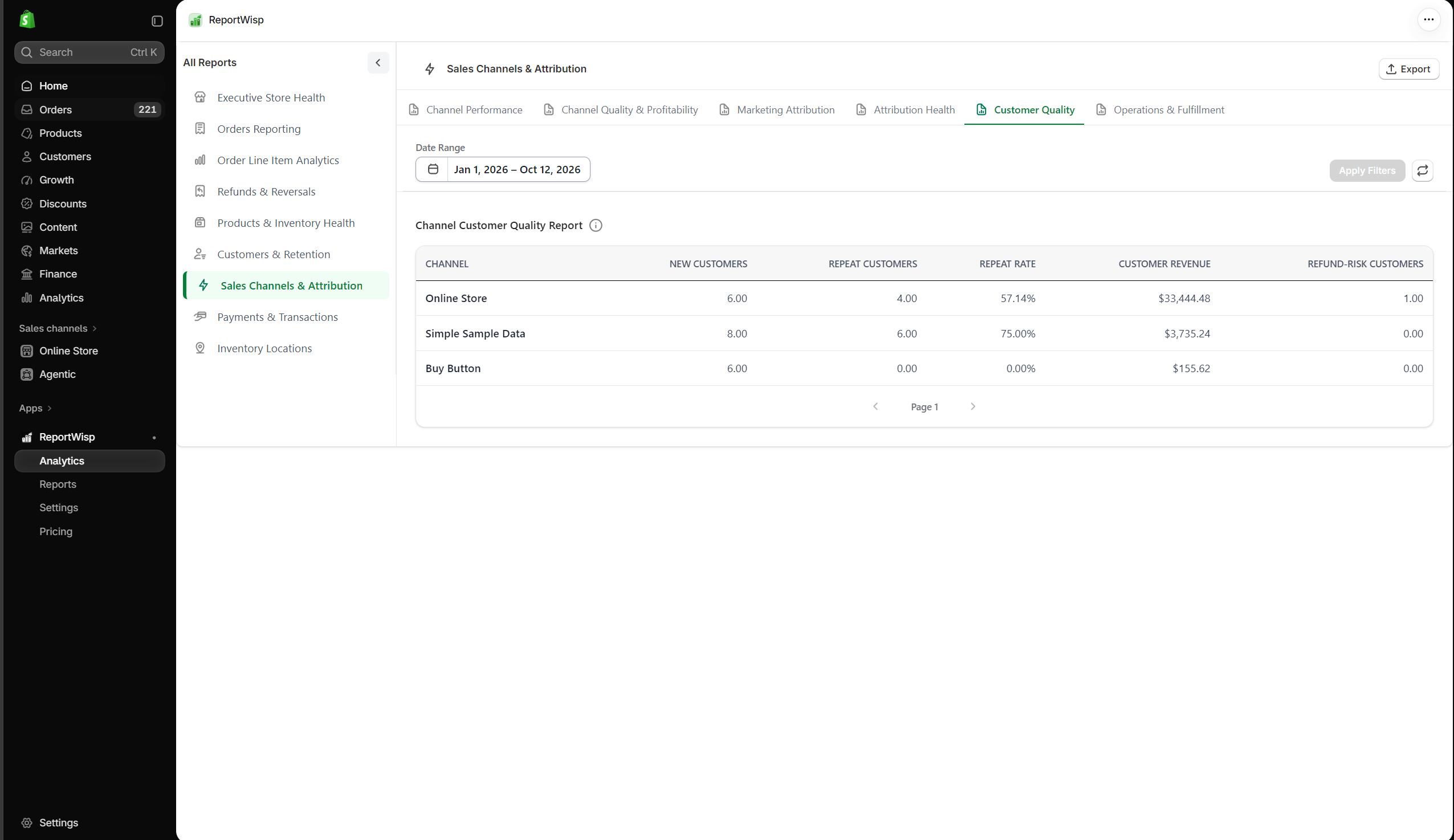Viewport: 1454px width, 840px height.
Task: Click the Apply Filters button
Action: tap(1367, 171)
